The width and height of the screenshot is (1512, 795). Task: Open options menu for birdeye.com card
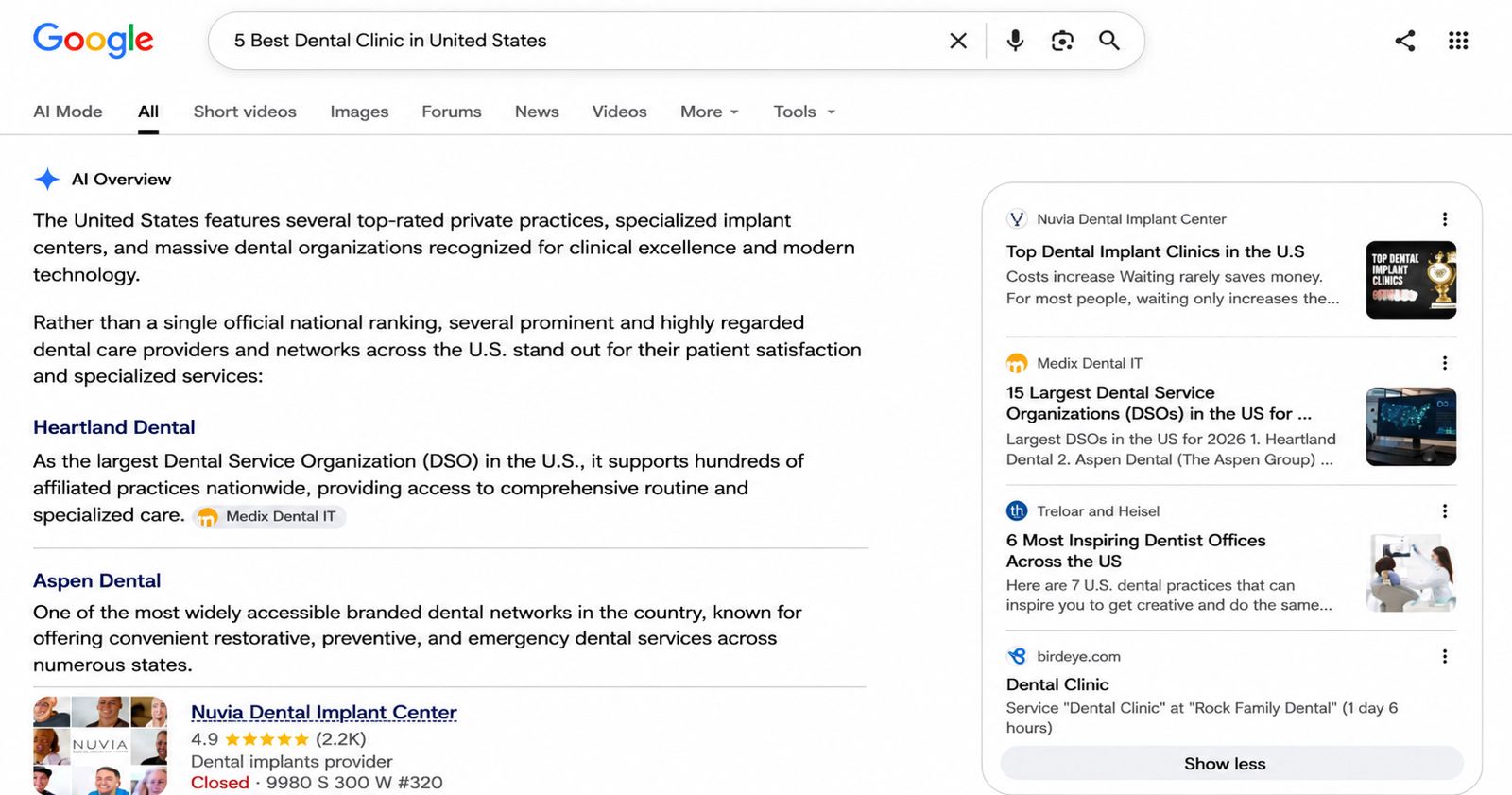(1444, 656)
